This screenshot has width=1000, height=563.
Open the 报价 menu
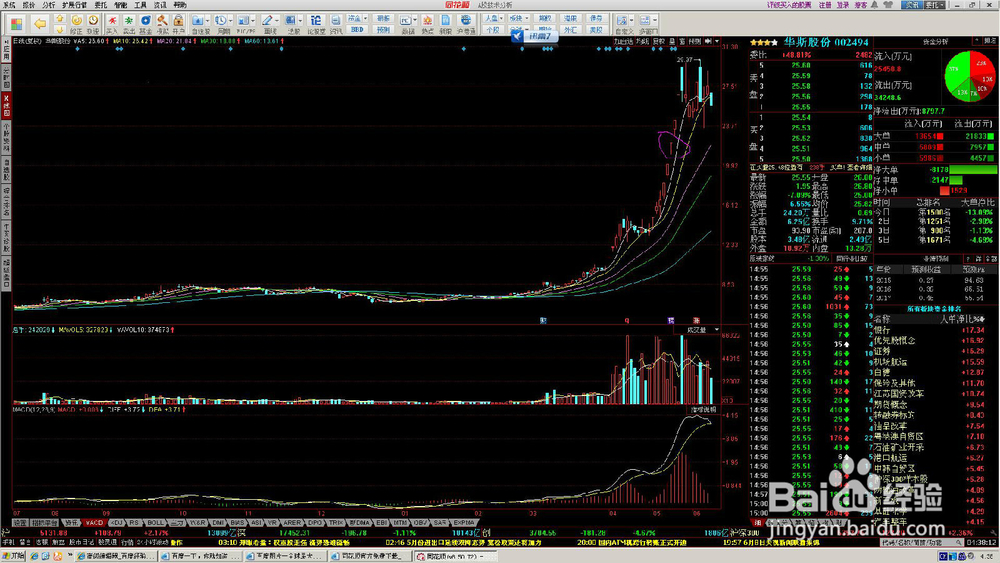[x=29, y=5]
